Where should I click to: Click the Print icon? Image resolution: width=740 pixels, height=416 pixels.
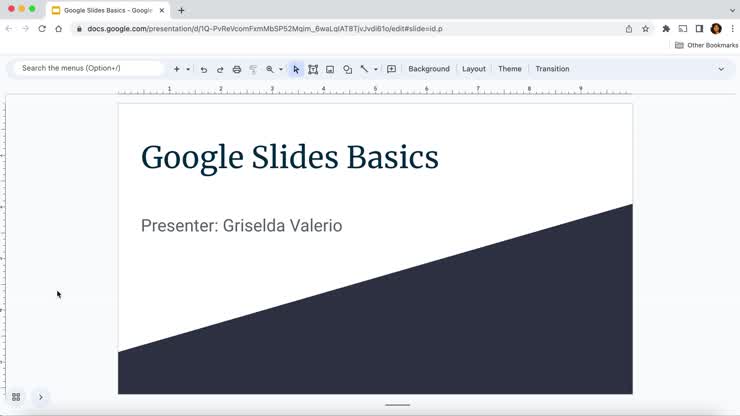pyautogui.click(x=237, y=69)
